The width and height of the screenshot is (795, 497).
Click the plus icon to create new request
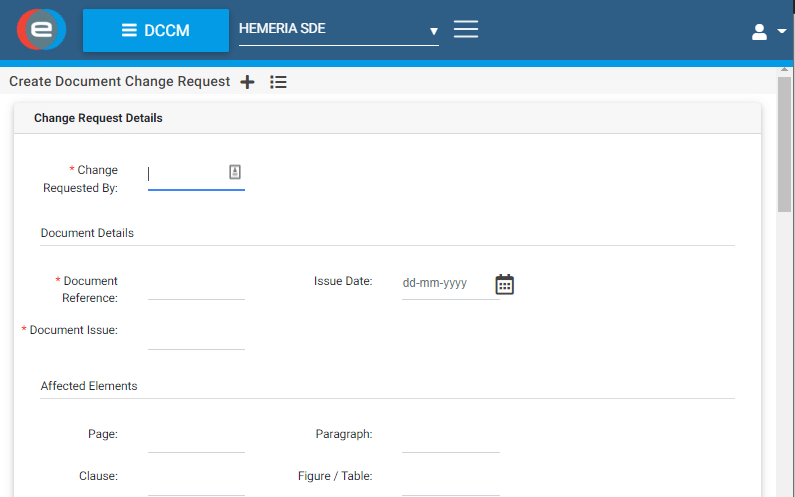tap(248, 82)
